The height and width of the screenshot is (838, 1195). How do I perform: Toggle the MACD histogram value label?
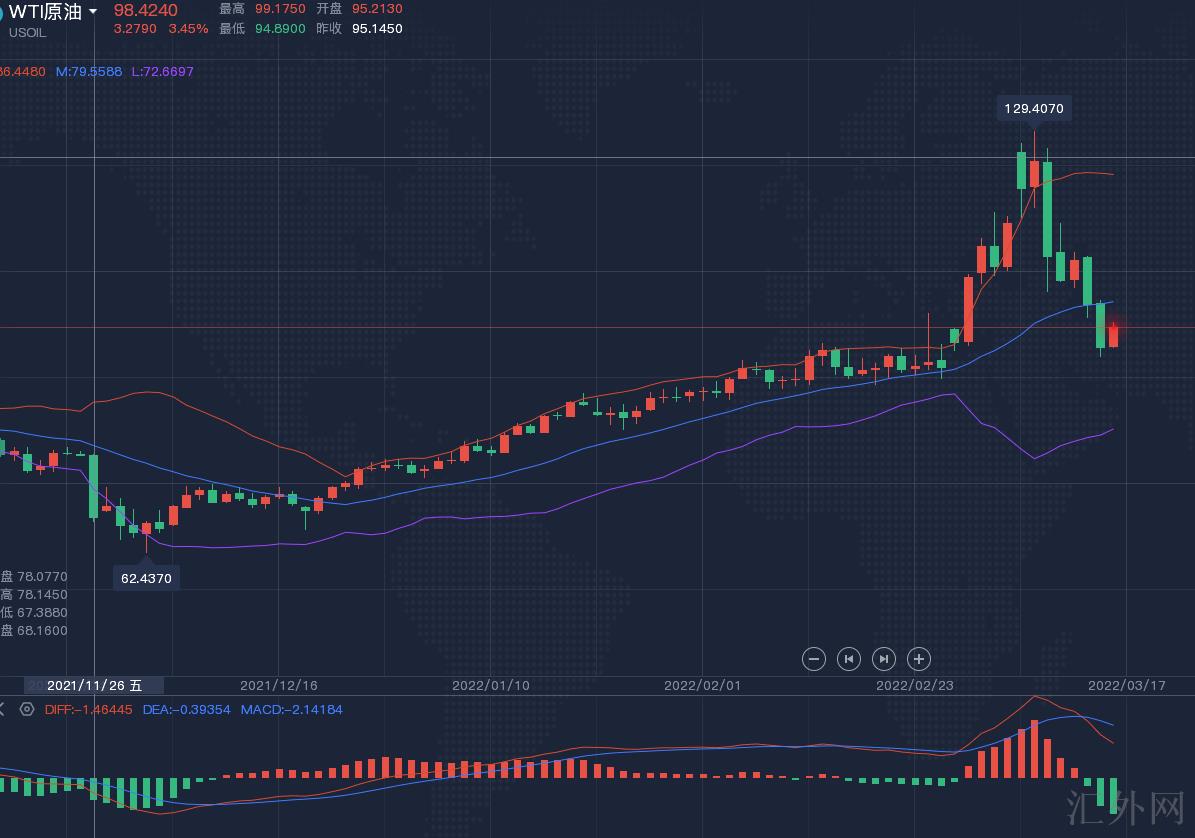(x=290, y=709)
